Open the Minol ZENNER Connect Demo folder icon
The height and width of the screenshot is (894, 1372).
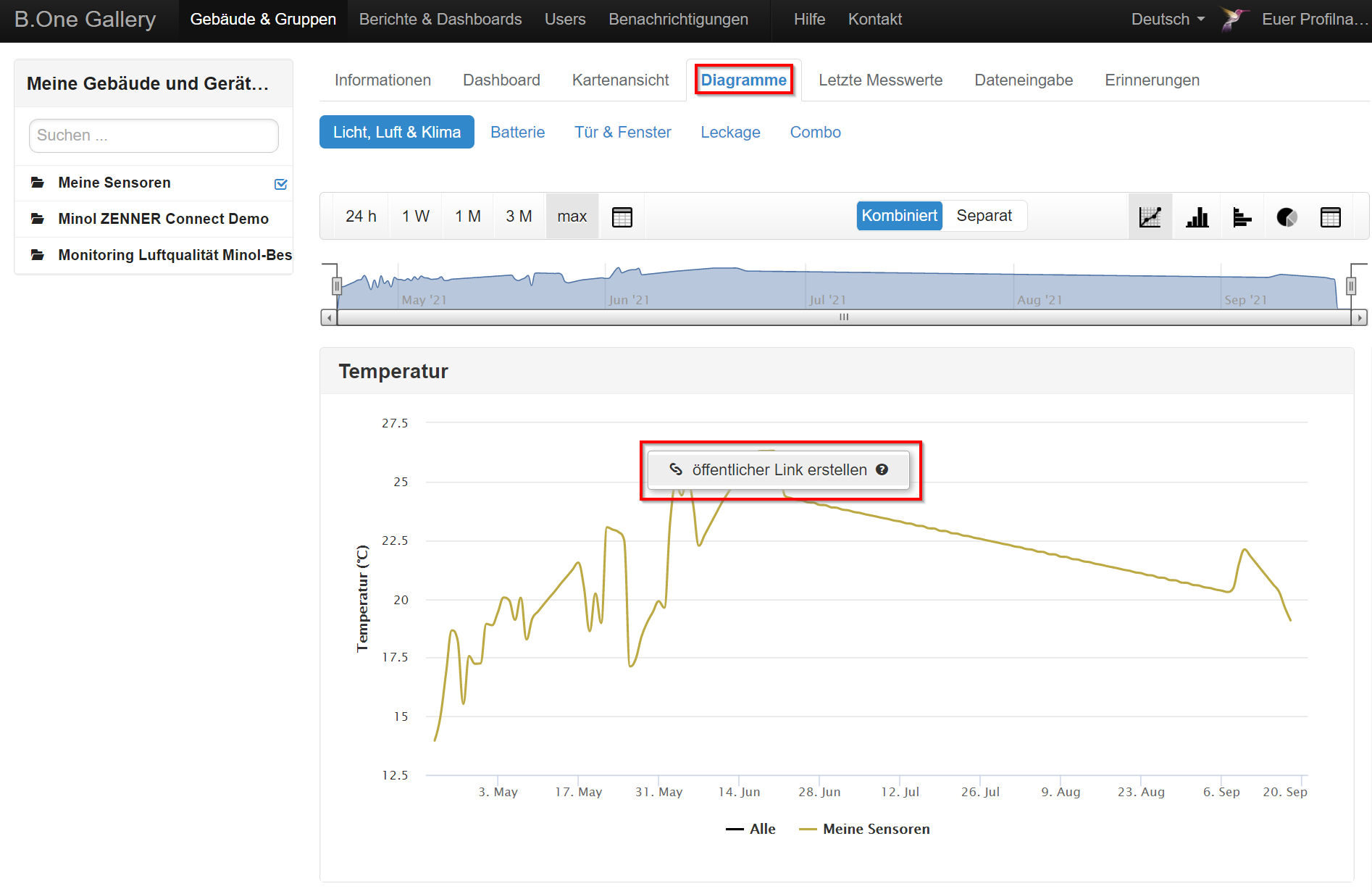click(x=38, y=219)
